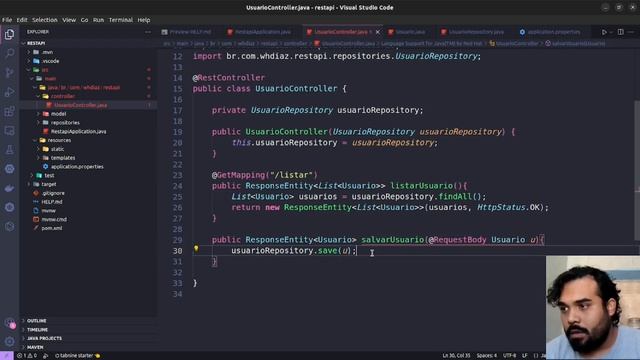Open the Testing flask view
The height and width of the screenshot is (360, 640).
pyautogui.click(x=9, y=150)
